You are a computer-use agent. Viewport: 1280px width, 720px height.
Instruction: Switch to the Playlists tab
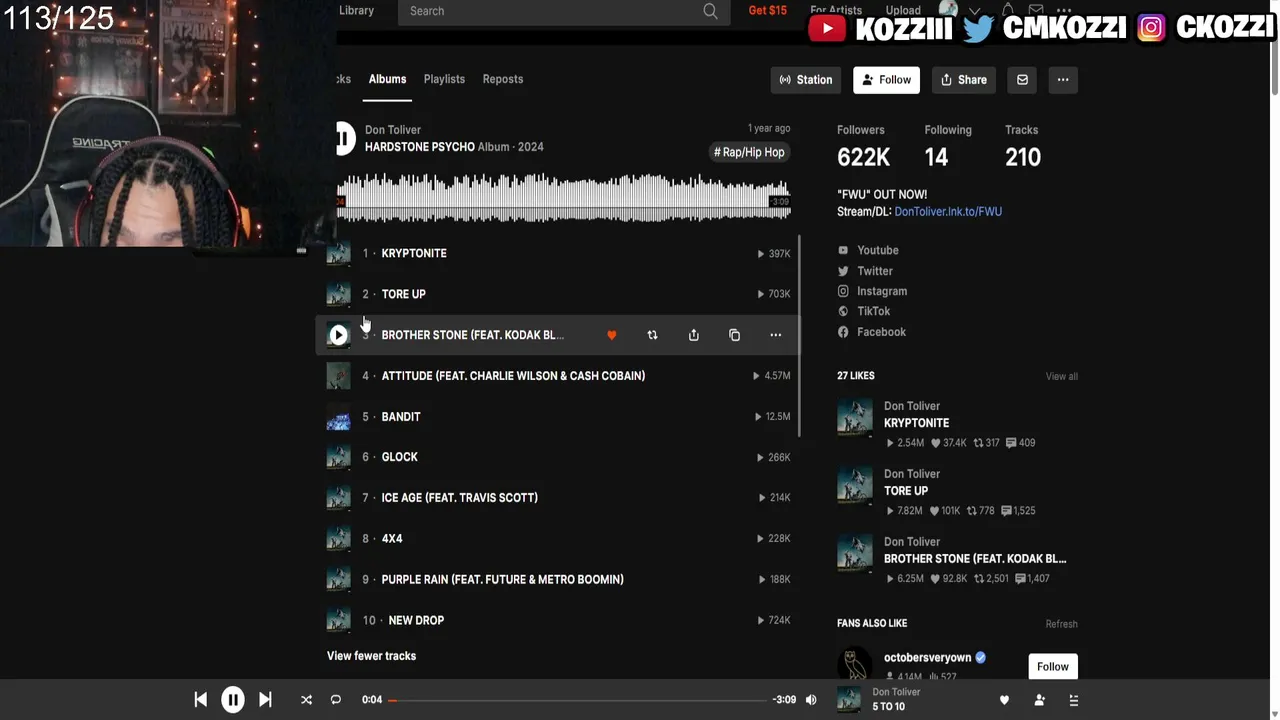[x=444, y=79]
